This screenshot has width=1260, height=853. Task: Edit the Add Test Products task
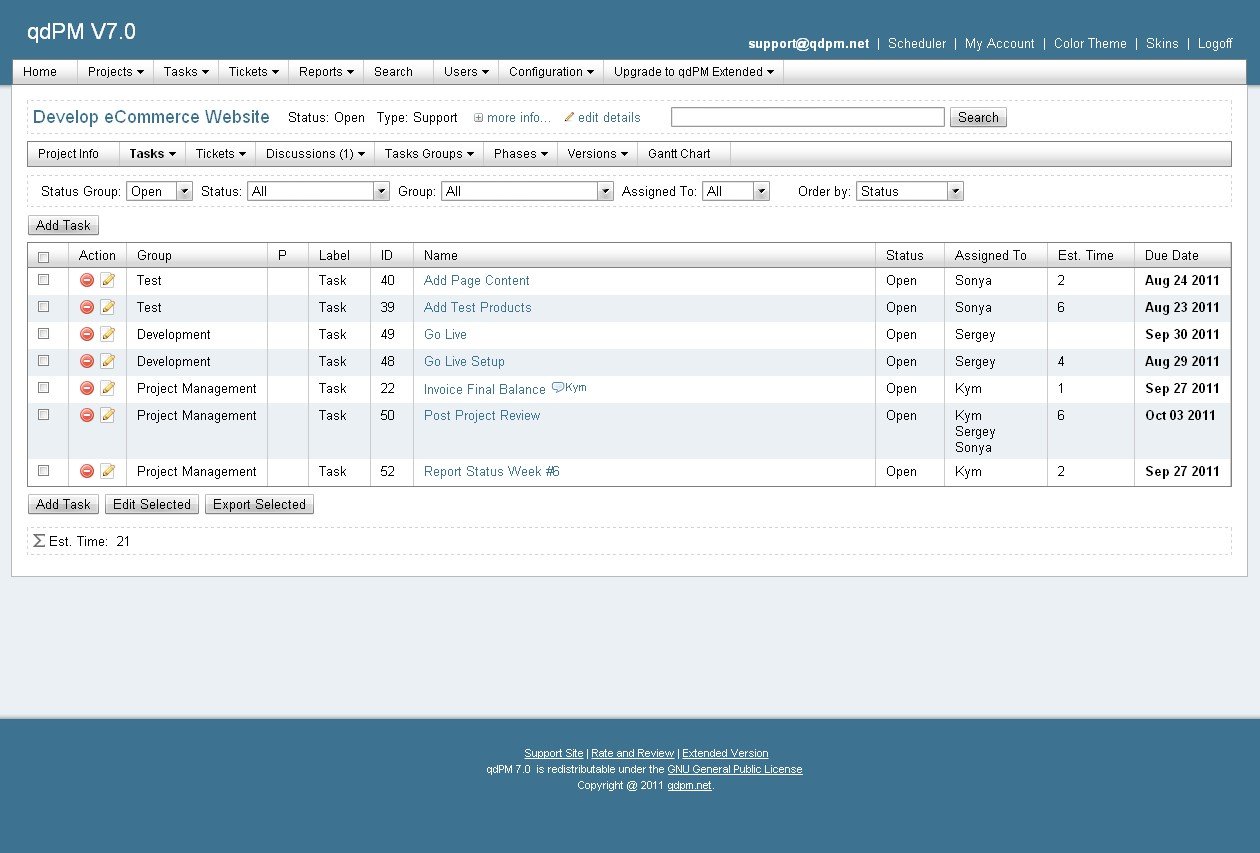coord(108,308)
